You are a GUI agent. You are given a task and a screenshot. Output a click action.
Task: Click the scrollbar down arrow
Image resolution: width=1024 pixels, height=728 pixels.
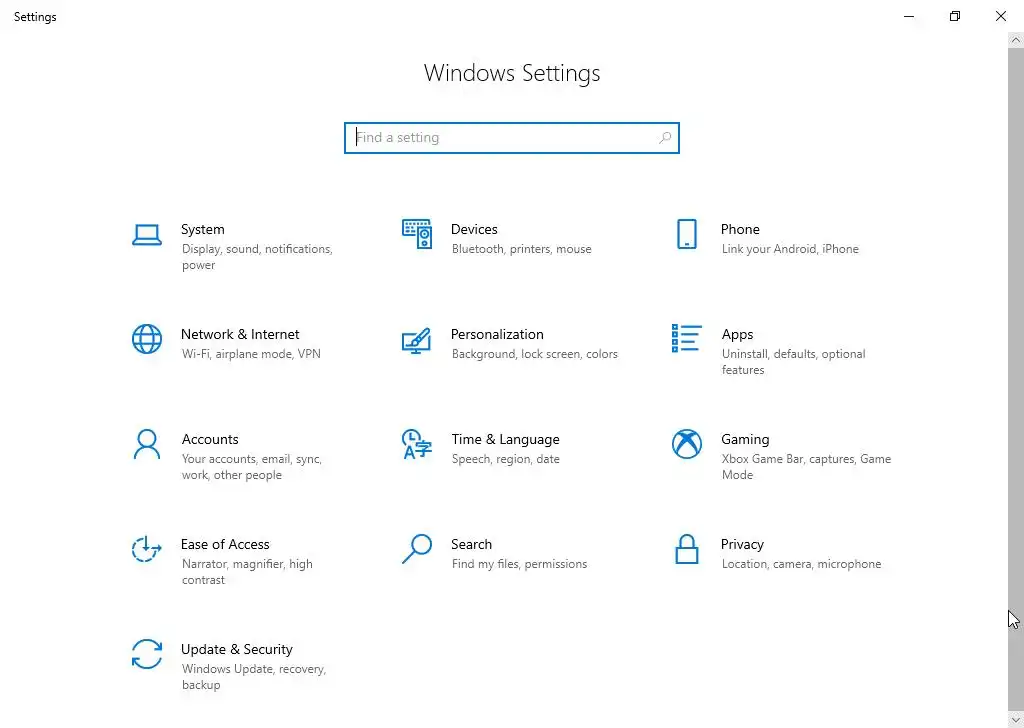tap(1016, 720)
